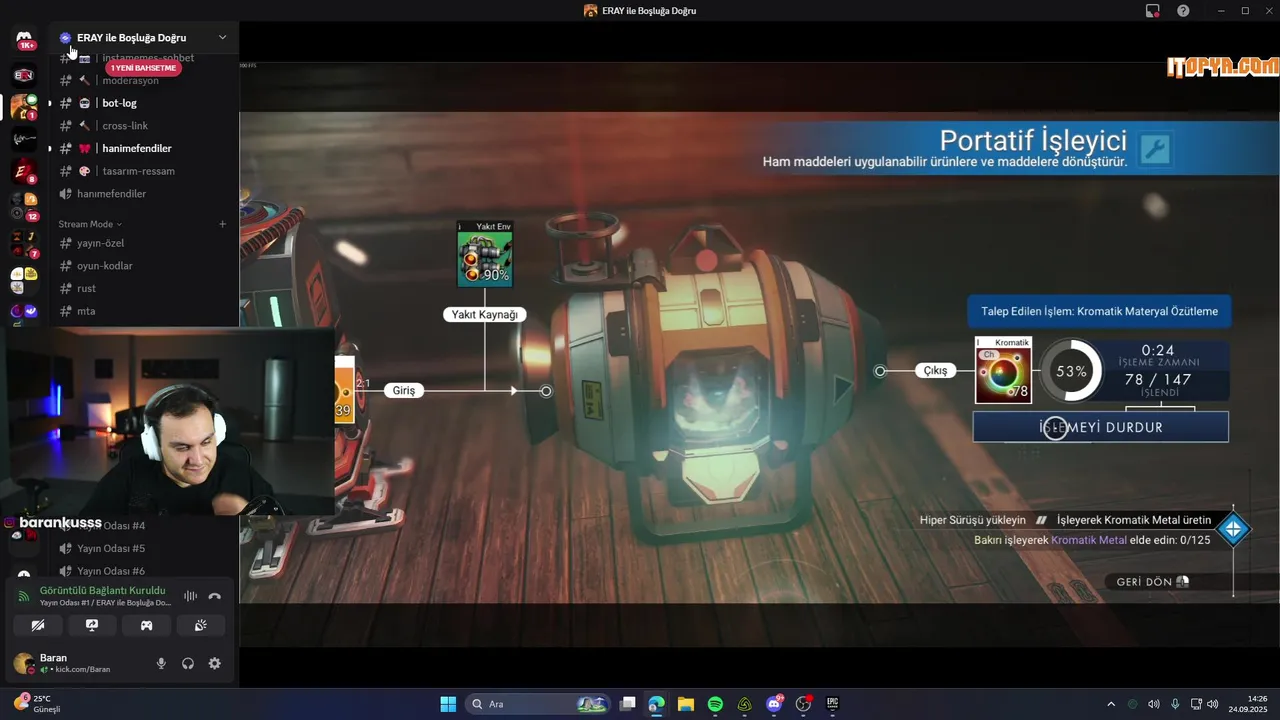The height and width of the screenshot is (720, 1280).
Task: Click Baran's user avatar
Action: click(x=23, y=663)
